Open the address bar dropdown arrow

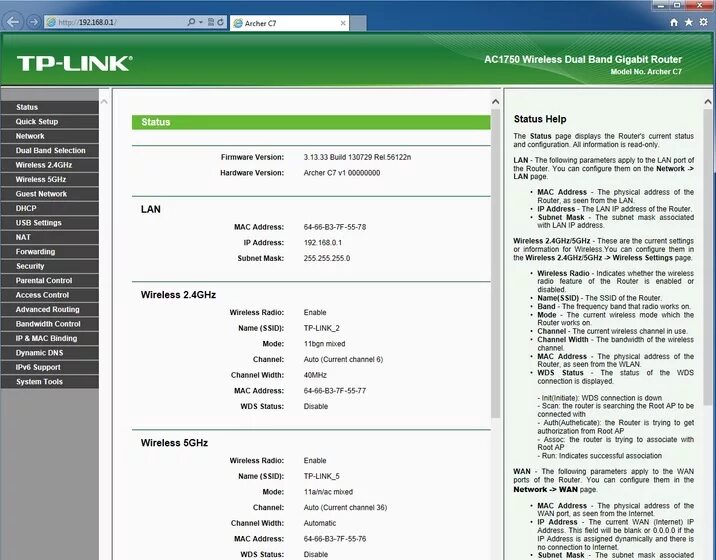click(x=200, y=22)
